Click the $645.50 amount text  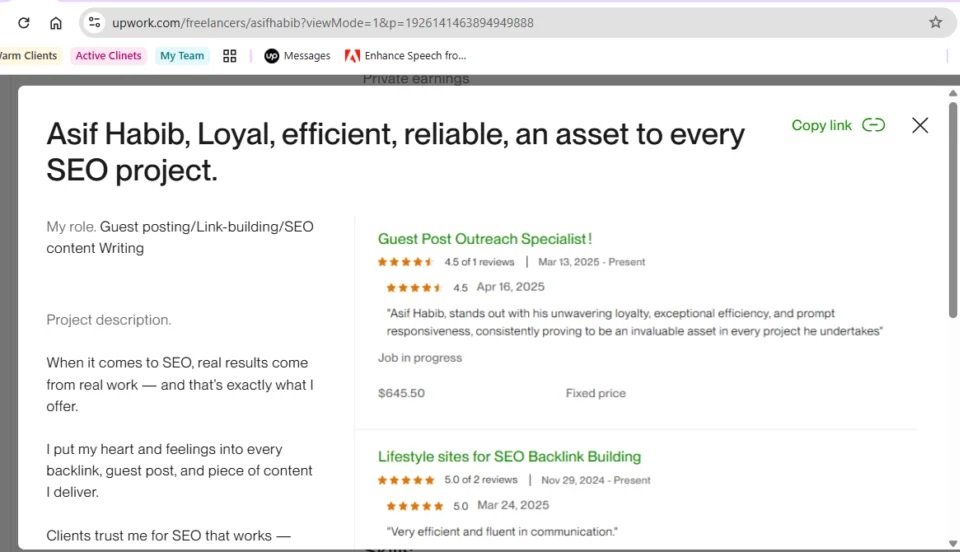(401, 393)
